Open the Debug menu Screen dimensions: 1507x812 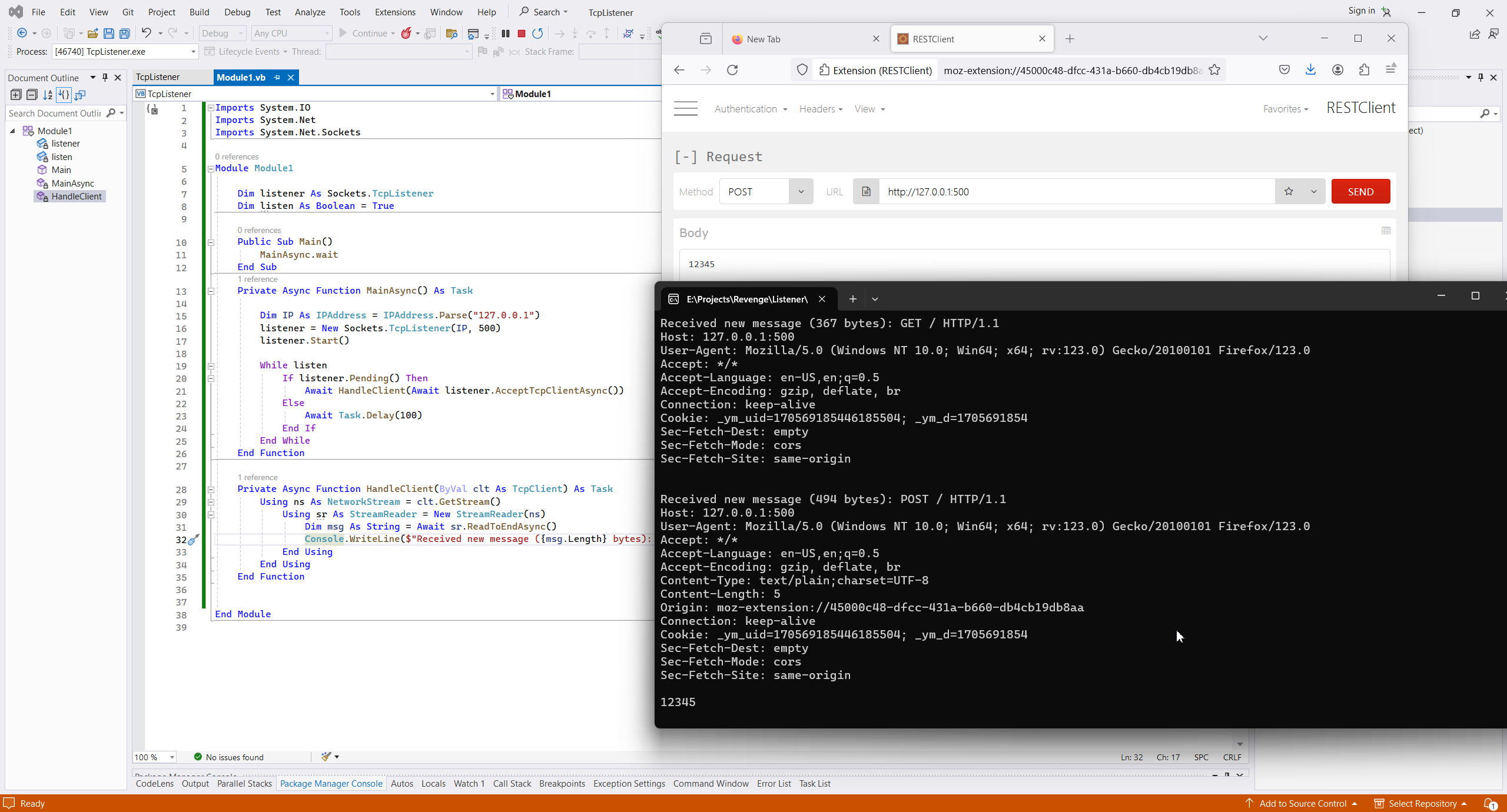[x=237, y=12]
